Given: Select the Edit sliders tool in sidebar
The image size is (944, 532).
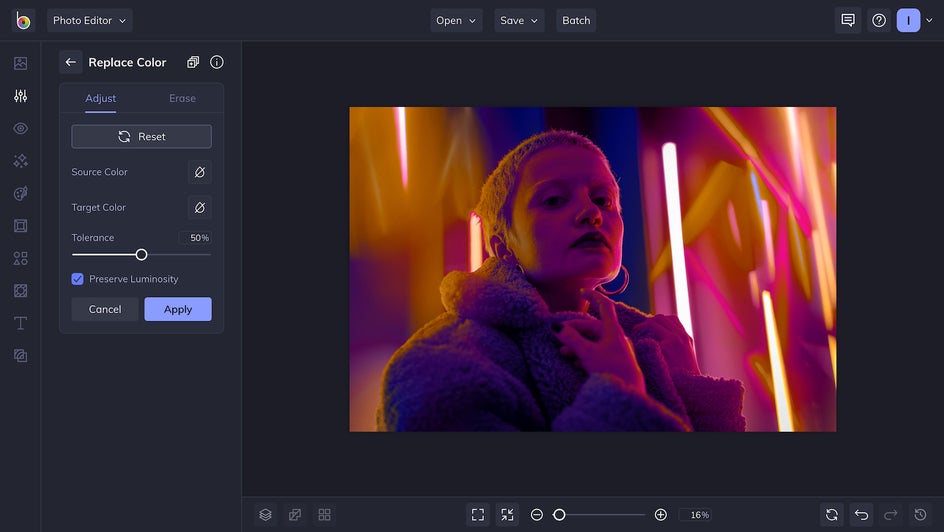Looking at the screenshot, I should point(20,96).
